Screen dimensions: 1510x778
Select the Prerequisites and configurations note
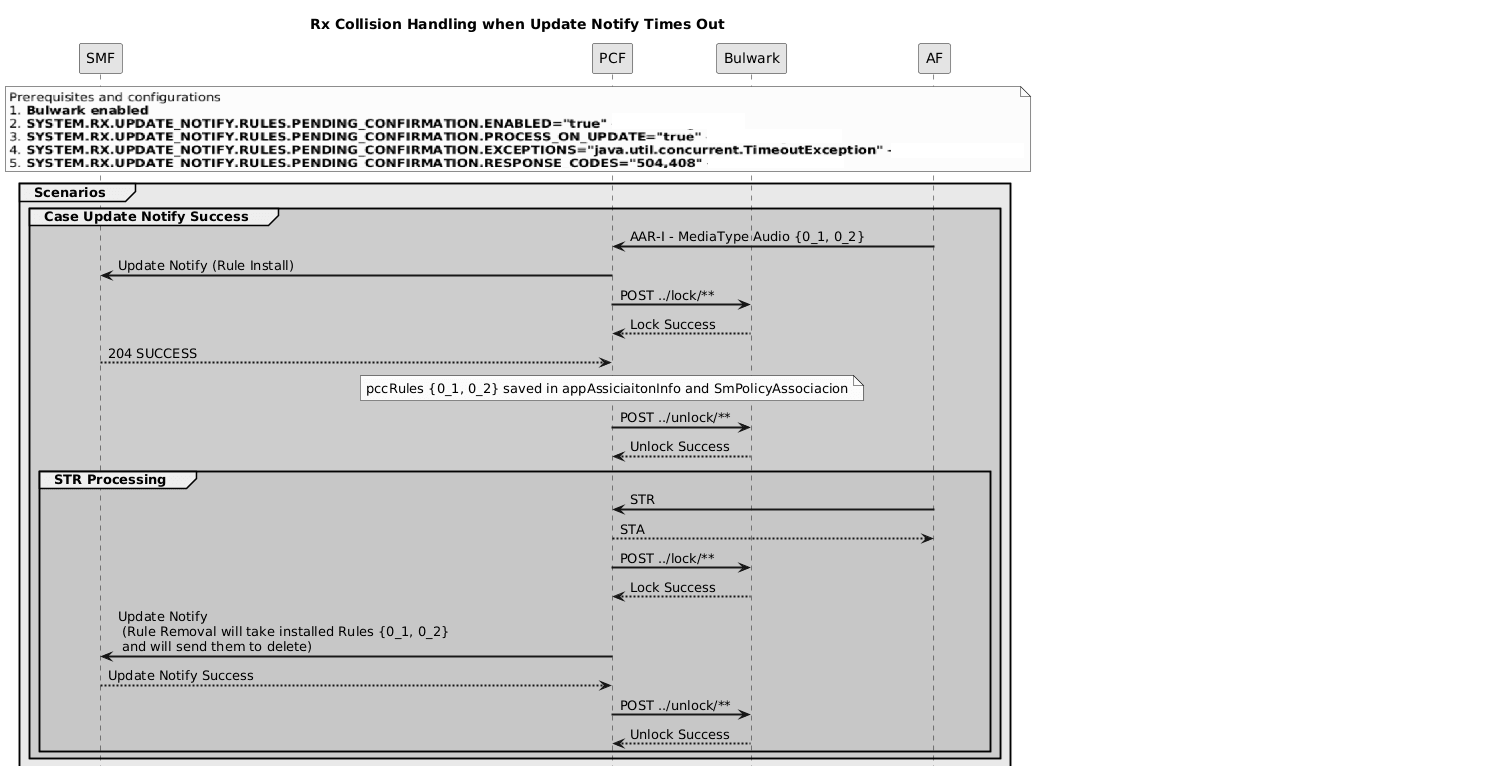pyautogui.click(x=516, y=128)
